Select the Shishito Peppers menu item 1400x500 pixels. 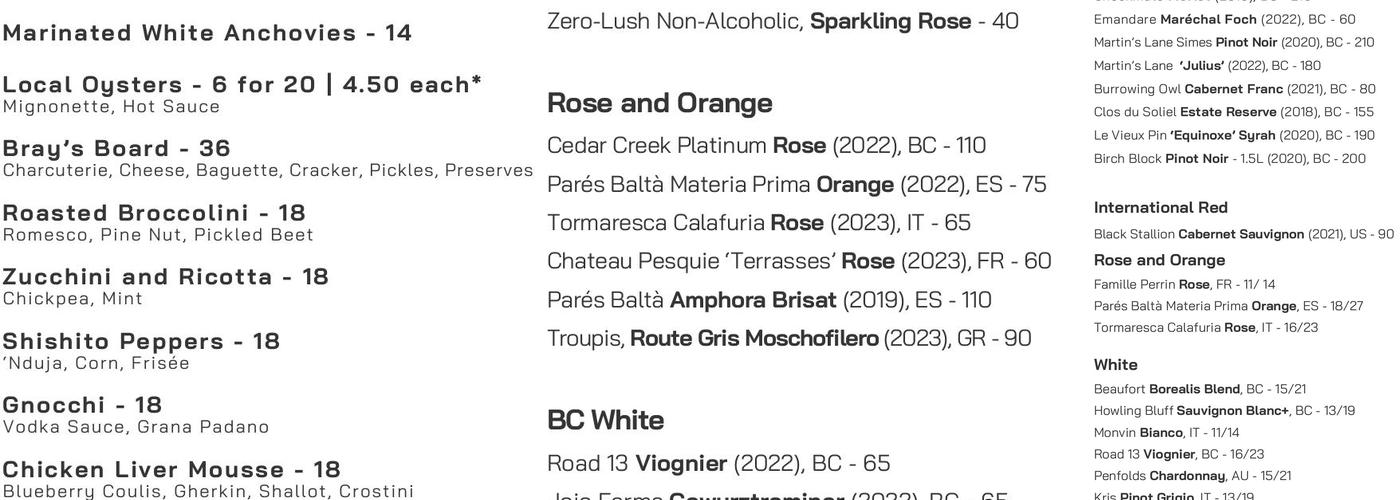(141, 341)
